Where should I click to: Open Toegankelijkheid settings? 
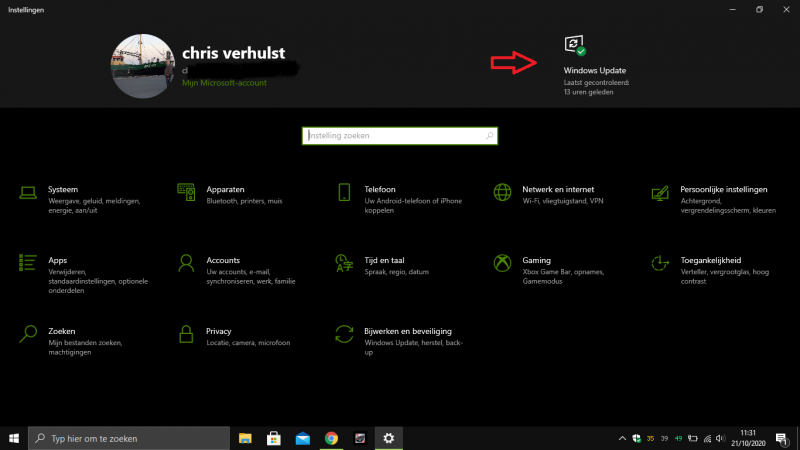coord(710,260)
